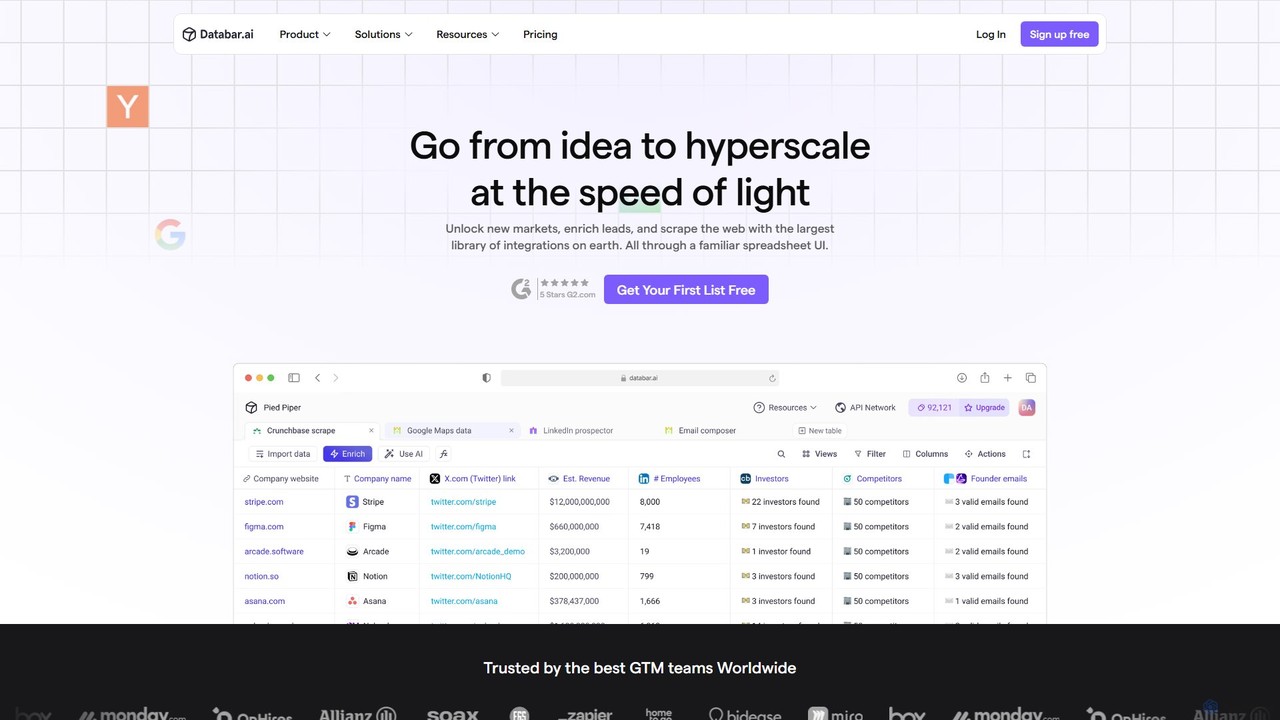Click the browser forward arrow in the demo
The image size is (1280, 720).
(x=335, y=378)
